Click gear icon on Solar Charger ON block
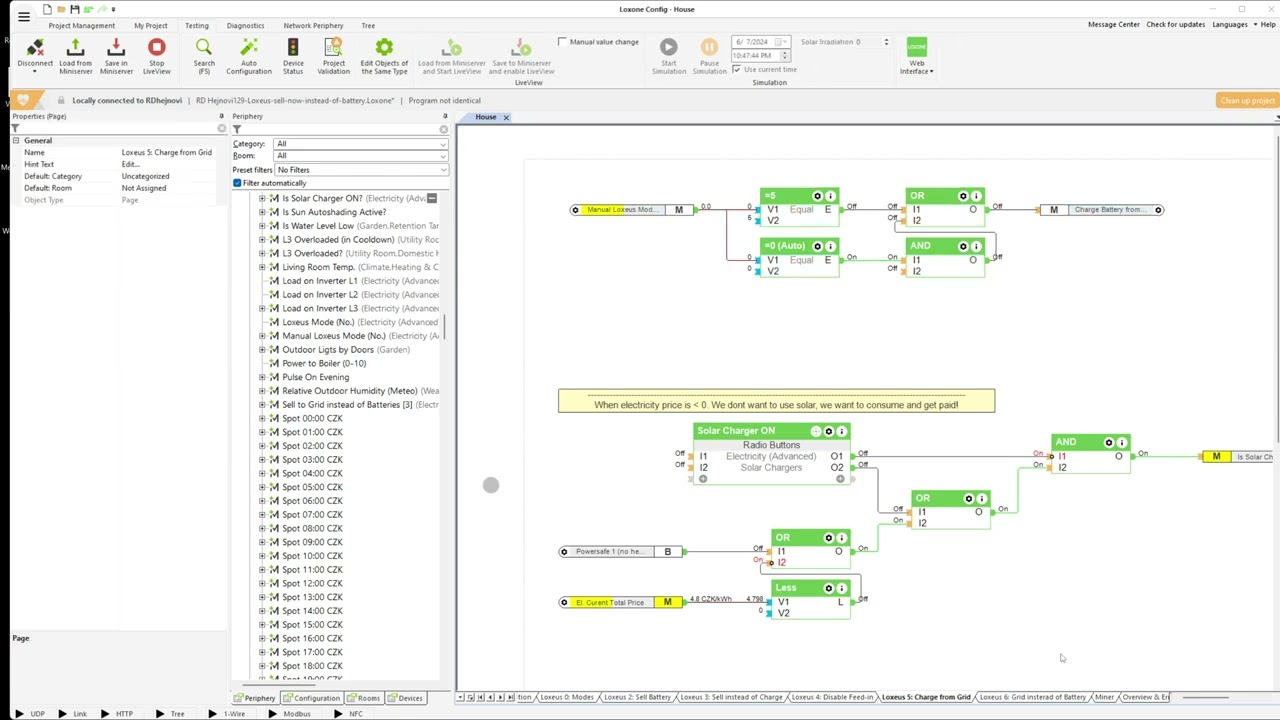1280x720 pixels. pos(828,431)
